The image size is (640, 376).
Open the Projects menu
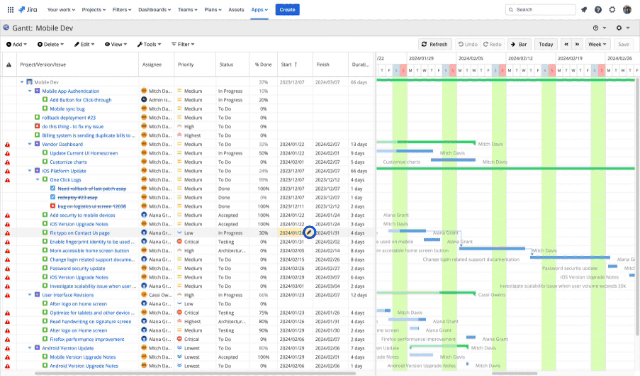point(94,9)
